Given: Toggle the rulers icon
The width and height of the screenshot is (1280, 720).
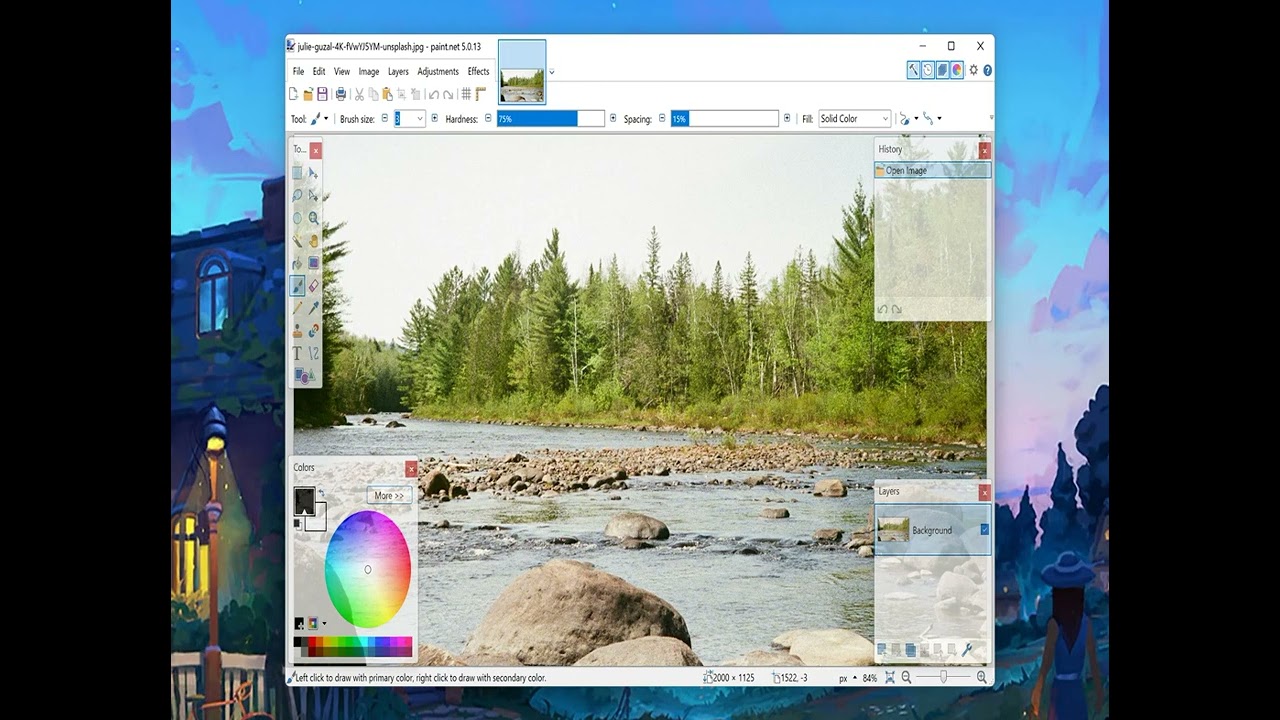Looking at the screenshot, I should (x=480, y=94).
